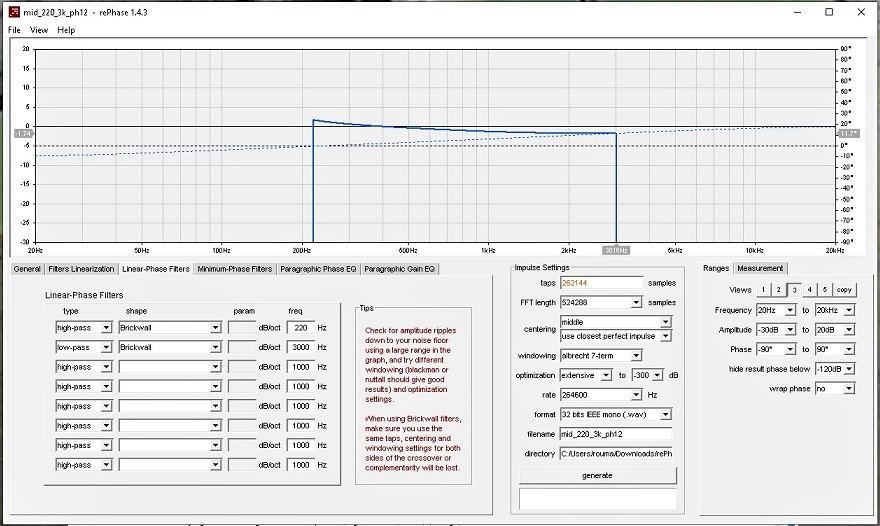Switch to the General tab
The width and height of the screenshot is (880, 526).
tap(27, 269)
